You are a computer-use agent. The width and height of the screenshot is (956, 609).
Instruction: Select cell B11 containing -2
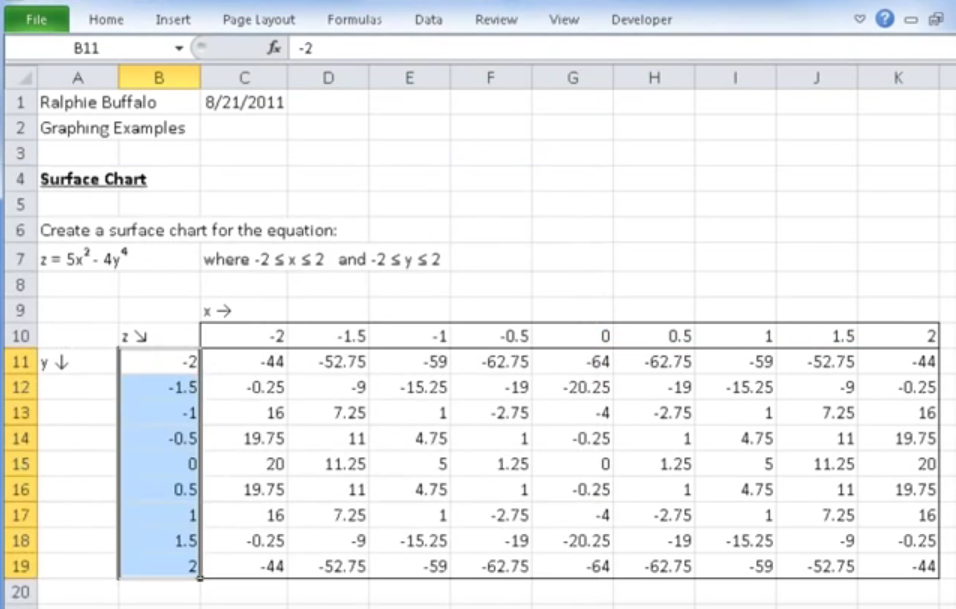click(x=159, y=362)
